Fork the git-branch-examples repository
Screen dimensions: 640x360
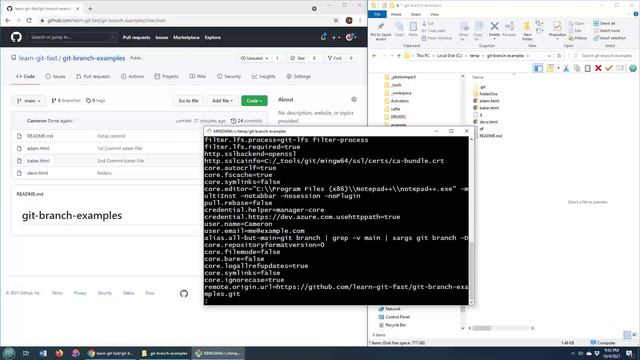335,58
